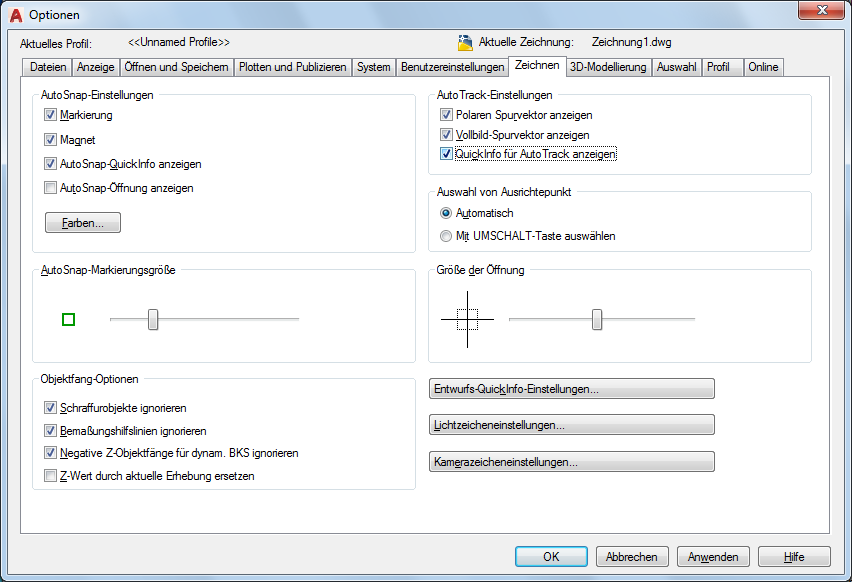Click the aperture crosshair preview
Screen dimensions: 852x582
[467, 320]
